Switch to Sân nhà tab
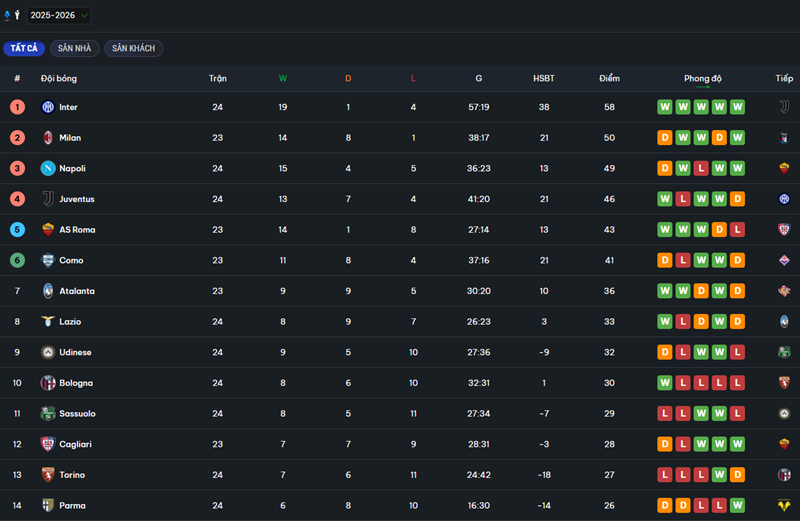Image resolution: width=800 pixels, height=521 pixels. (x=74, y=48)
